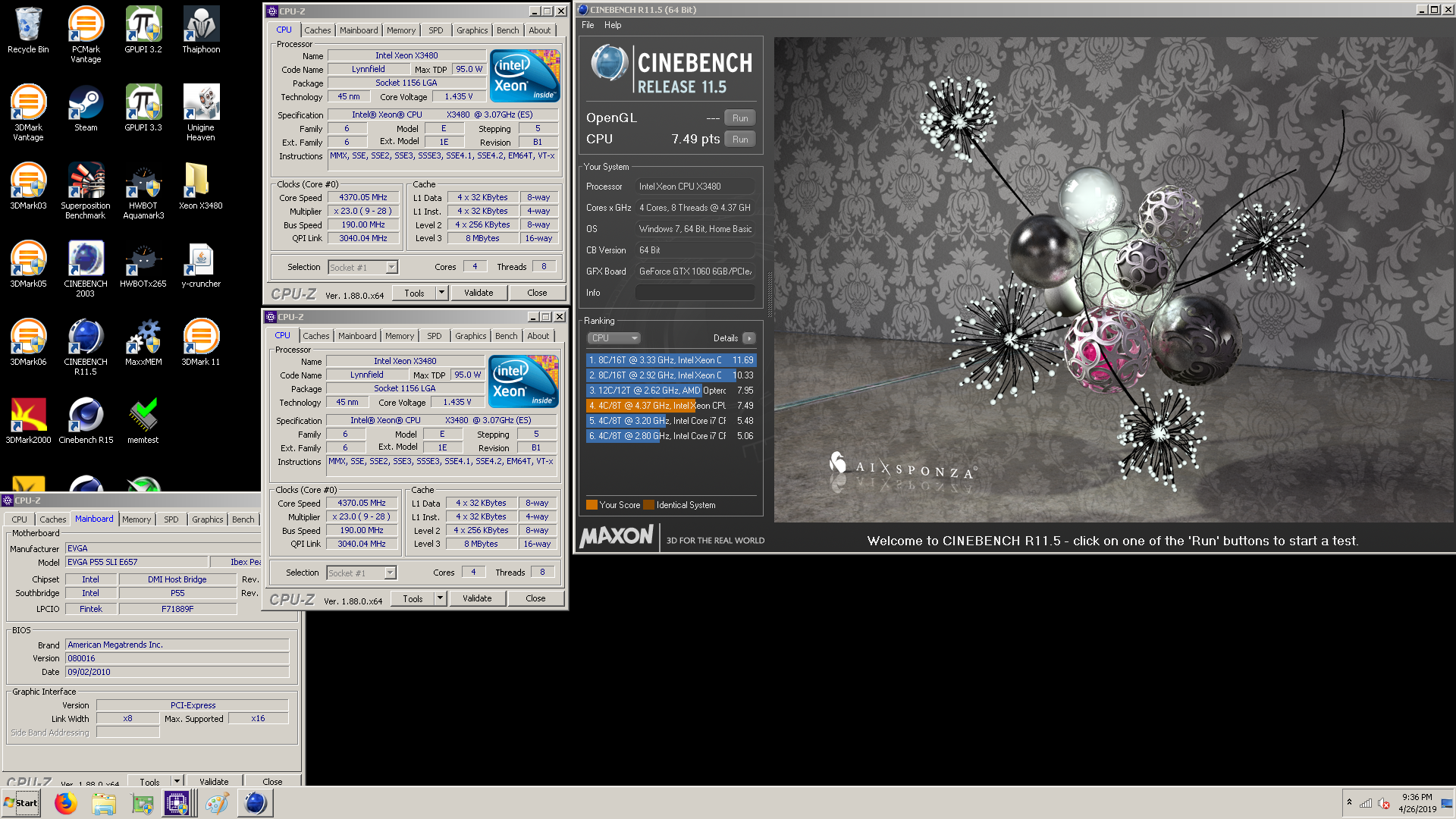Screen dimensions: 1456x819
Task: Open Tools dropdown arrow in middle CPU-Z
Action: pos(440,598)
